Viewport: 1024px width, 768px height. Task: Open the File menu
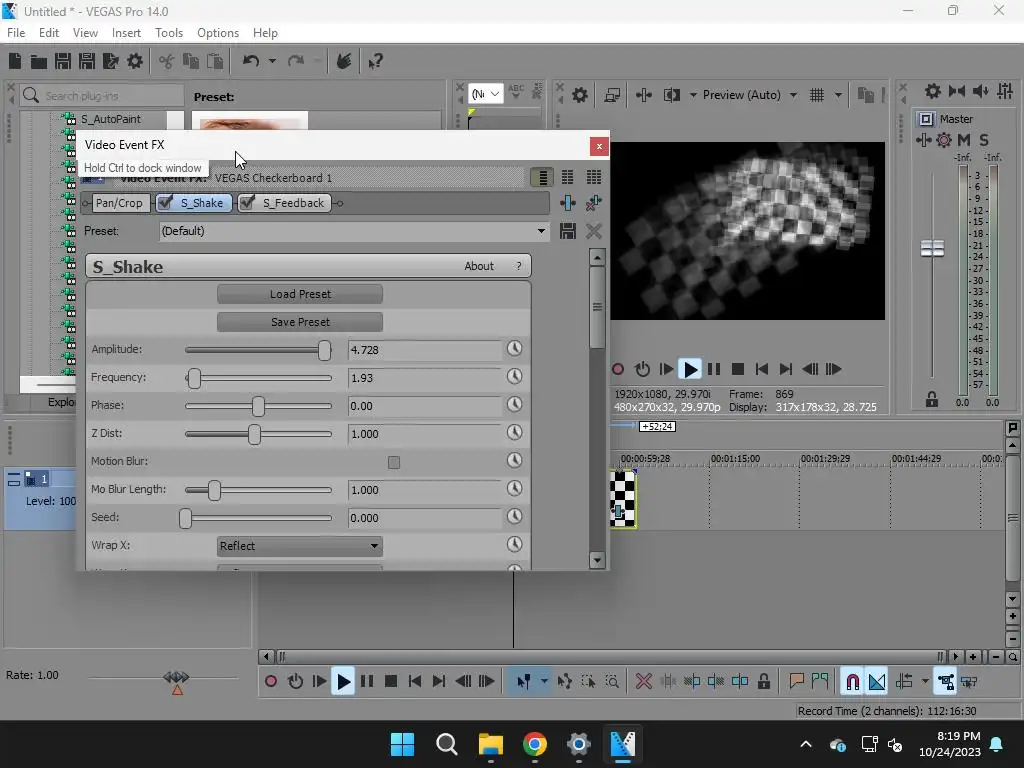click(16, 33)
